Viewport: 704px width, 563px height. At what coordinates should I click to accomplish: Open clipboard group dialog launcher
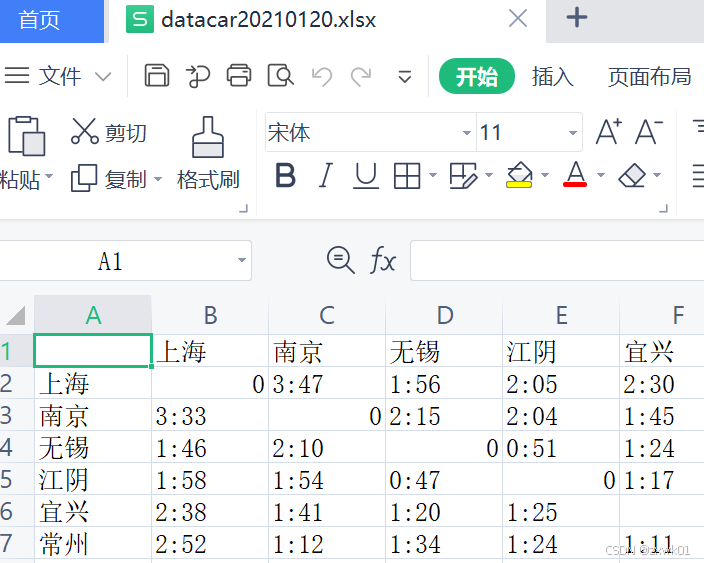click(x=243, y=209)
